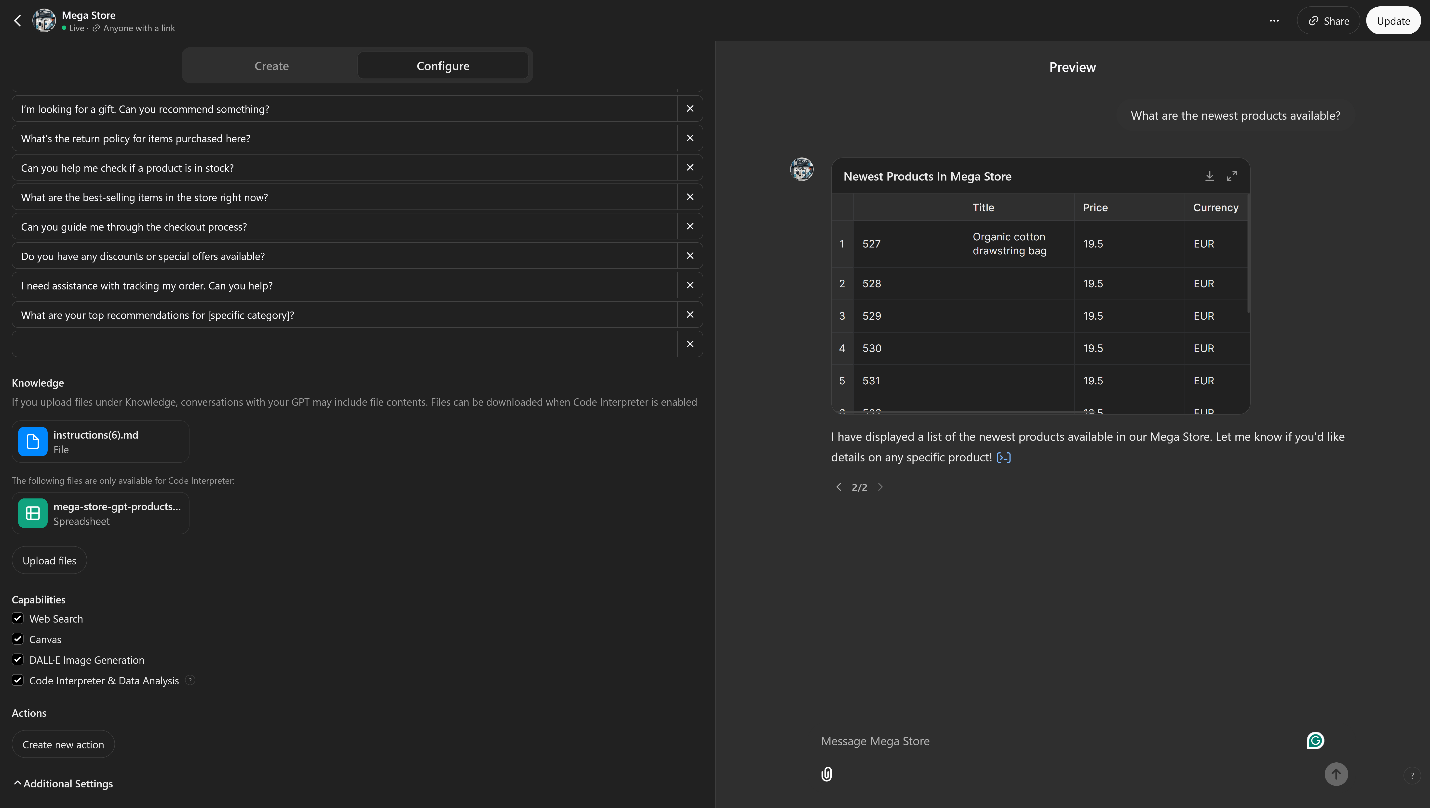Open mega-store-gpt-products spreadsheet name

pyautogui.click(x=117, y=507)
